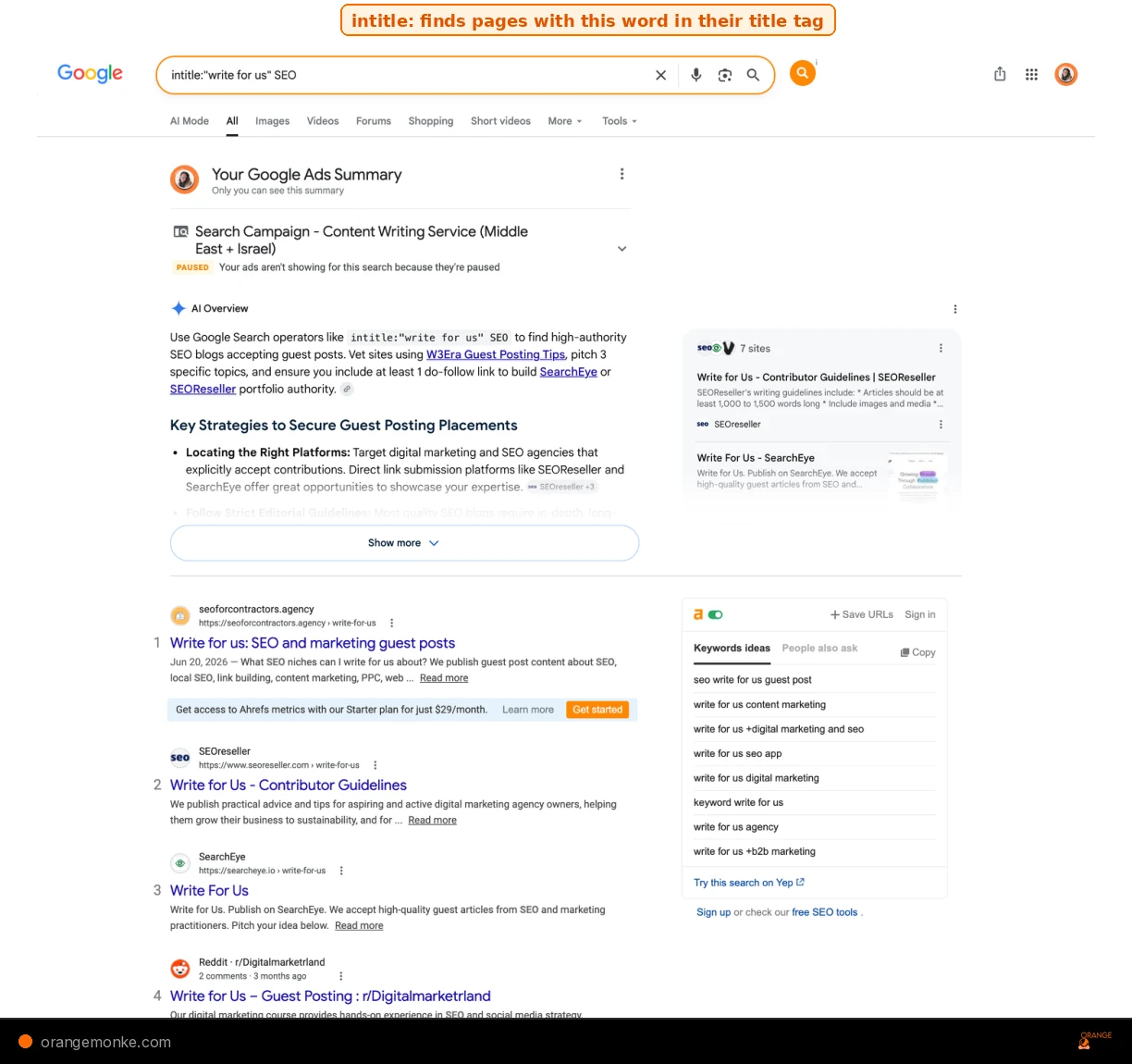Screen dimensions: 1132x1064
Task: Click the Reddit favicon icon
Action: point(180,969)
